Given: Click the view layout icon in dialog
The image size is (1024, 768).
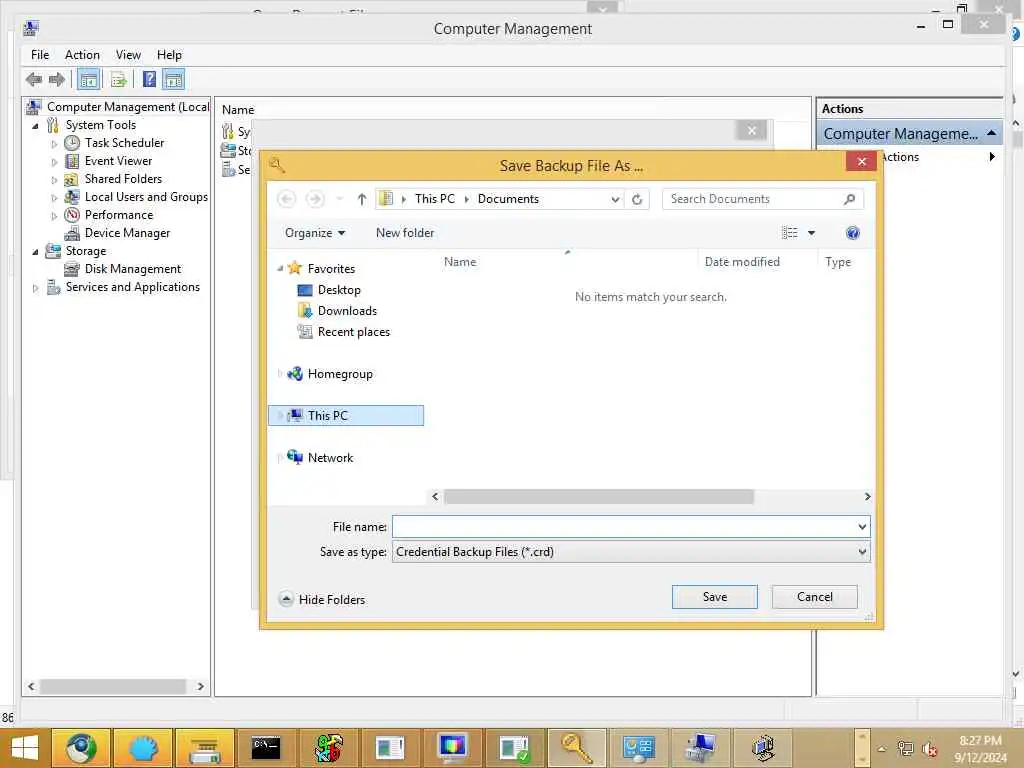Looking at the screenshot, I should click(790, 232).
